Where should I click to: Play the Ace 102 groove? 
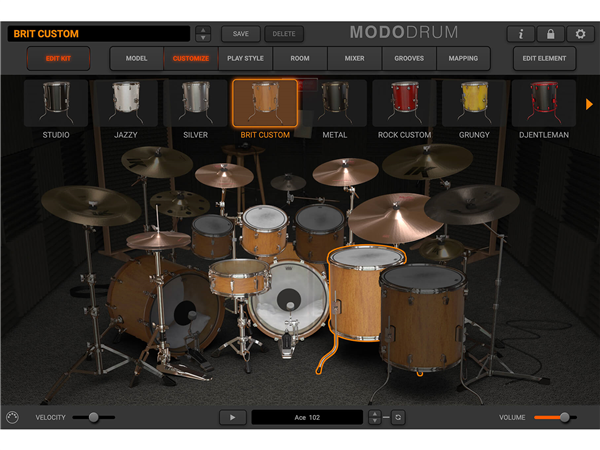click(x=232, y=417)
